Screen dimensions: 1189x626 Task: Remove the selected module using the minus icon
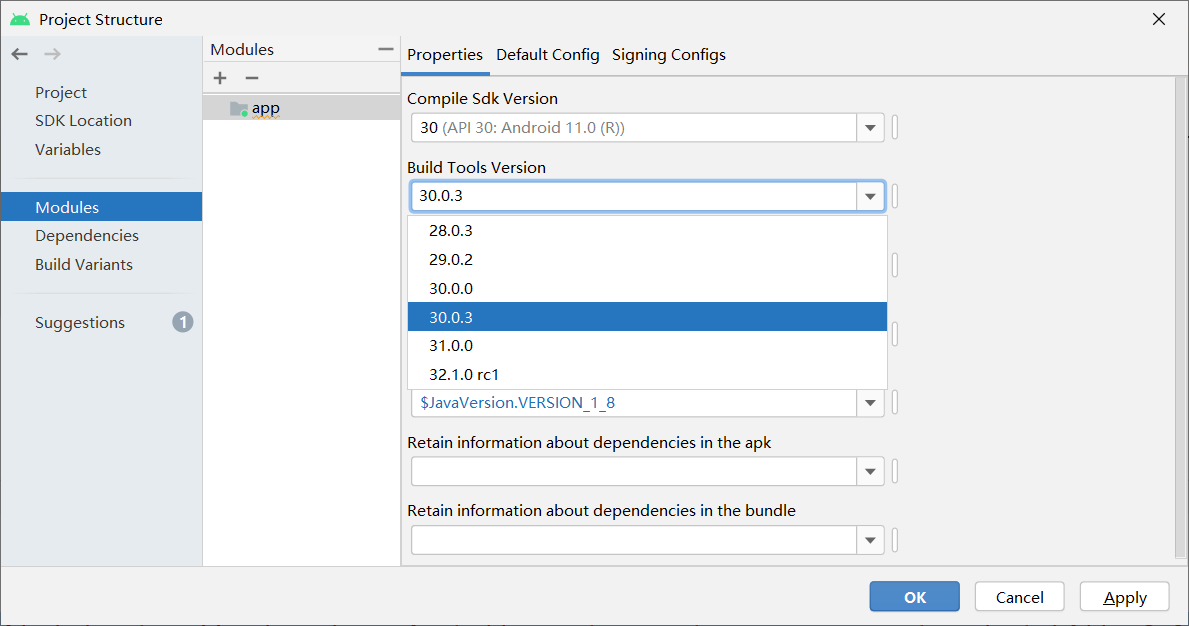point(251,78)
